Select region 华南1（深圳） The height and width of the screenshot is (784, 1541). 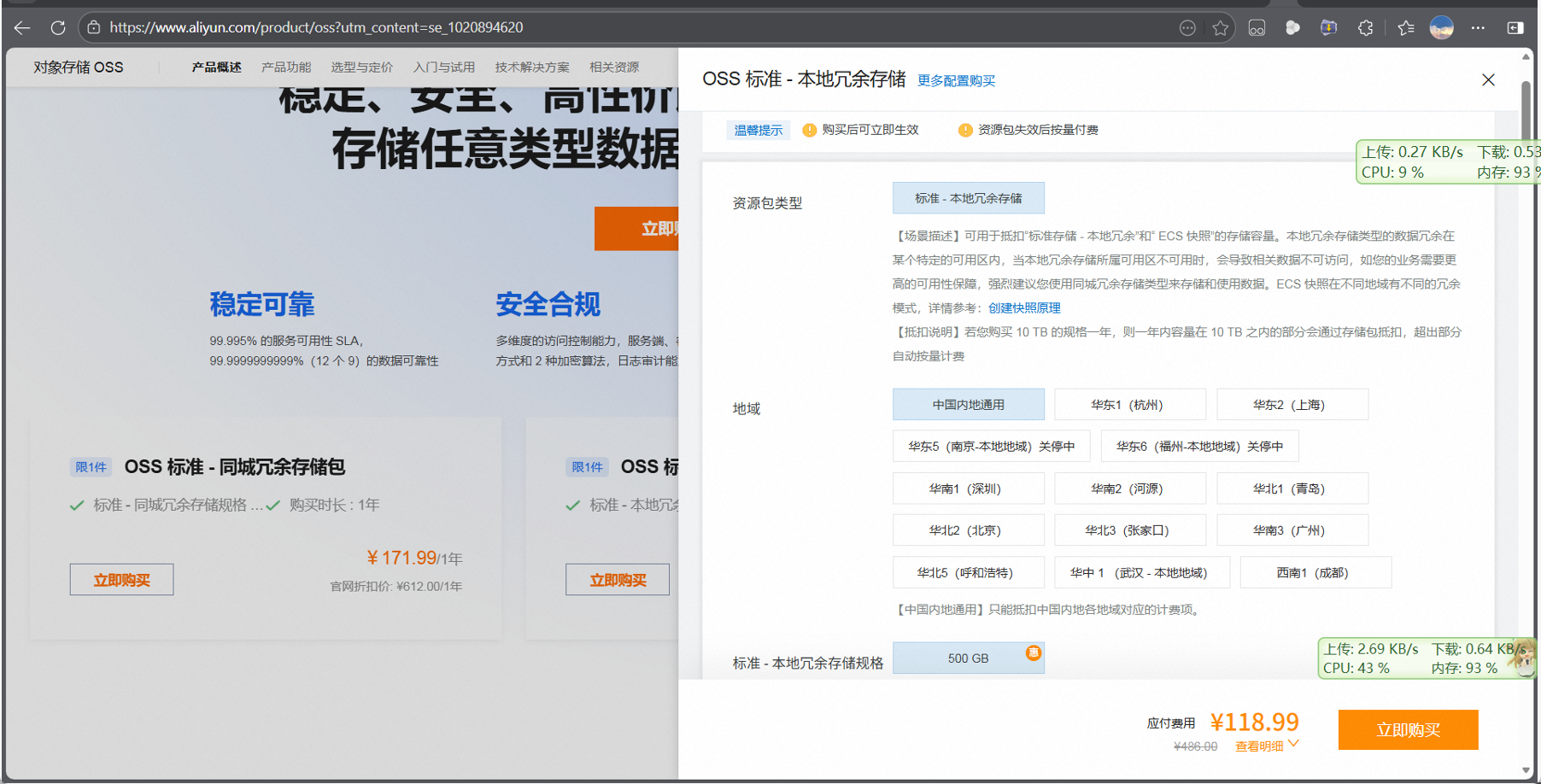pos(969,489)
